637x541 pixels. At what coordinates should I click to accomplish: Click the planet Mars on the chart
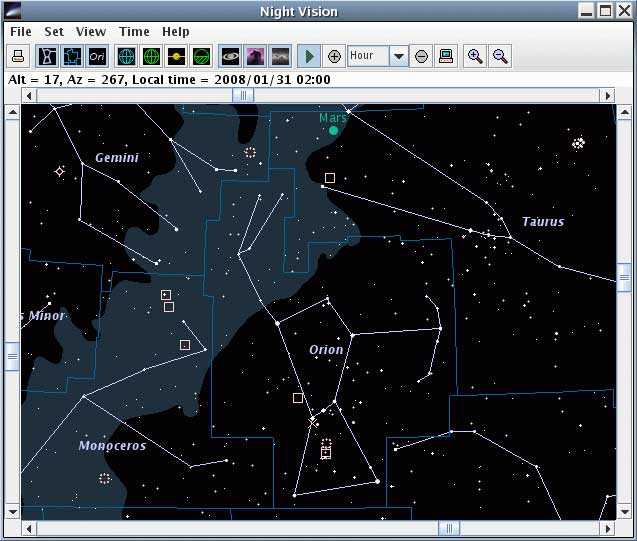point(334,130)
